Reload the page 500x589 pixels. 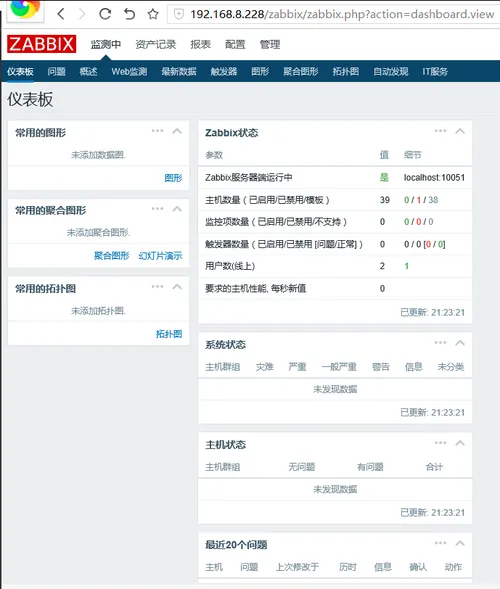[x=105, y=14]
